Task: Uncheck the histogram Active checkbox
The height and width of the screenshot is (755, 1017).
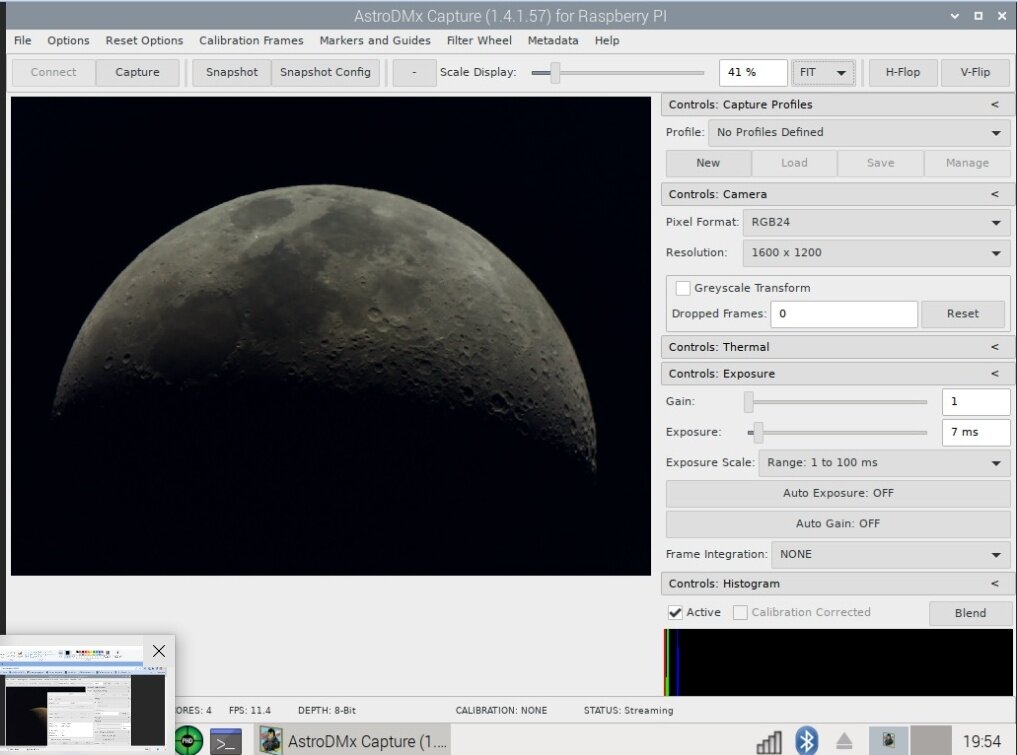Action: [675, 613]
